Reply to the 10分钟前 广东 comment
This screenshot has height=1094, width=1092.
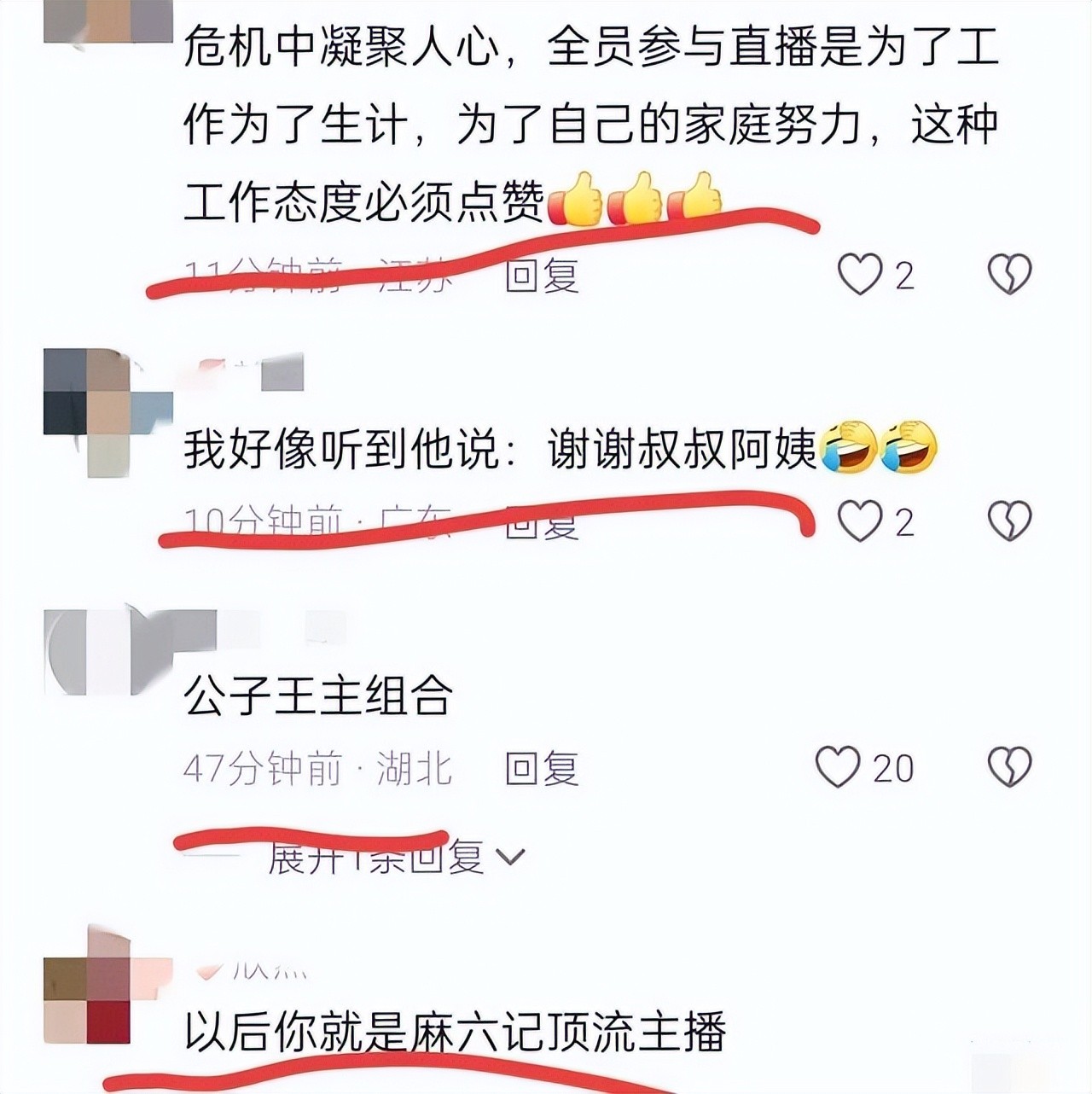click(542, 522)
